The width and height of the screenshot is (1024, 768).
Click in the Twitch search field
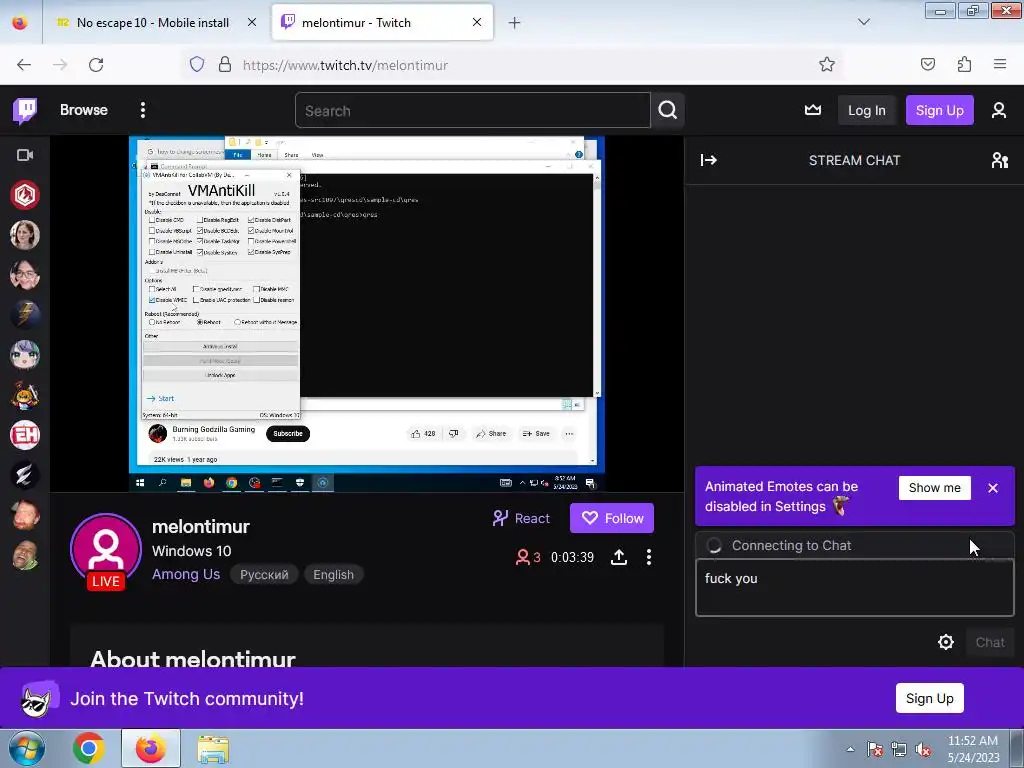pyautogui.click(x=472, y=110)
